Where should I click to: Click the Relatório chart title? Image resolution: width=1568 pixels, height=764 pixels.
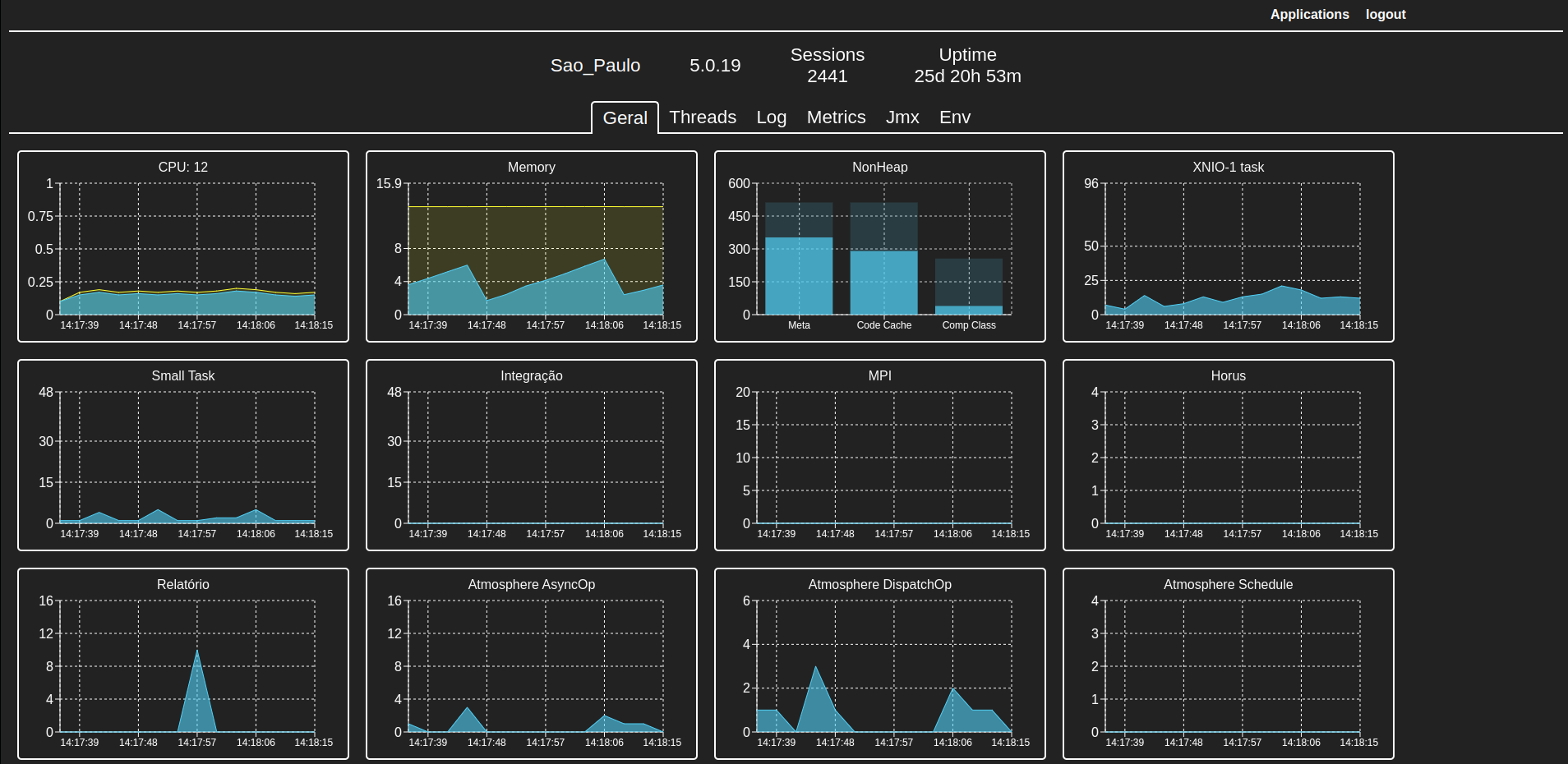[x=183, y=584]
